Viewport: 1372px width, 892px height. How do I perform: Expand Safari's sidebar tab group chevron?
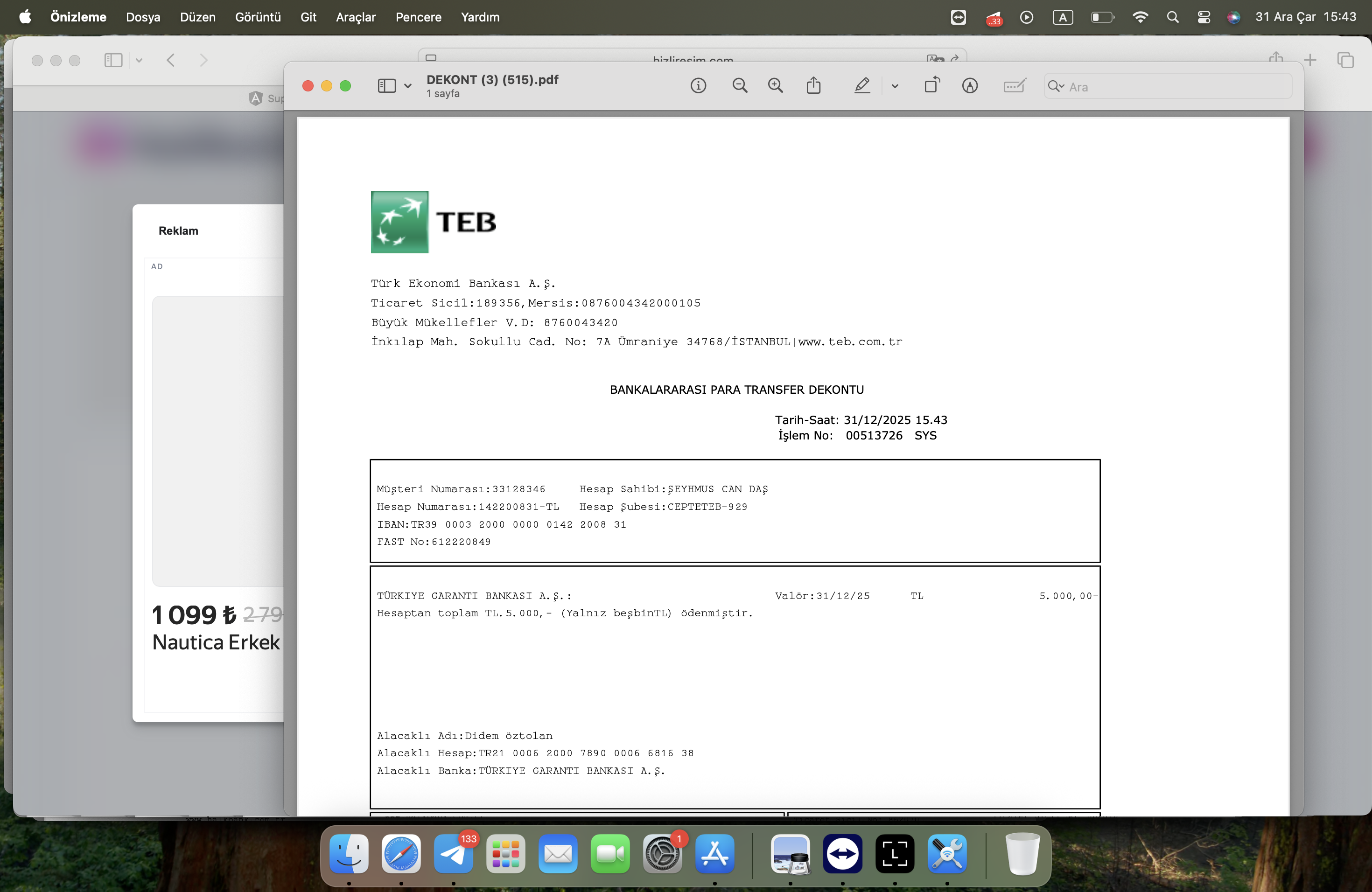click(139, 61)
